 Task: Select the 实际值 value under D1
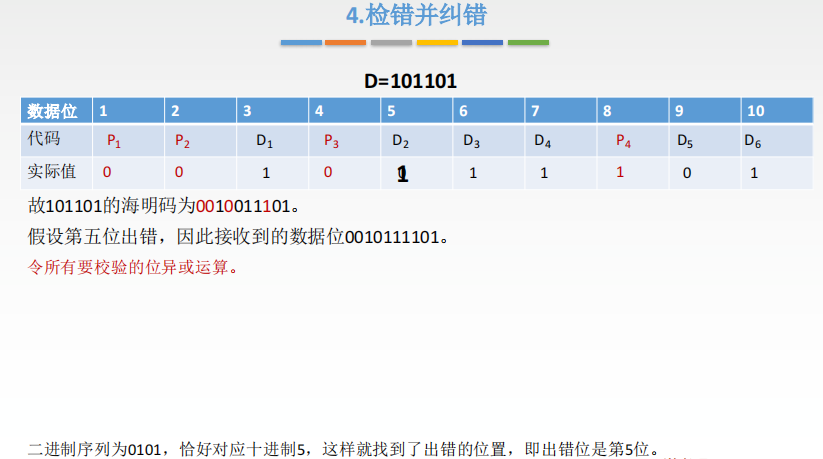click(266, 173)
